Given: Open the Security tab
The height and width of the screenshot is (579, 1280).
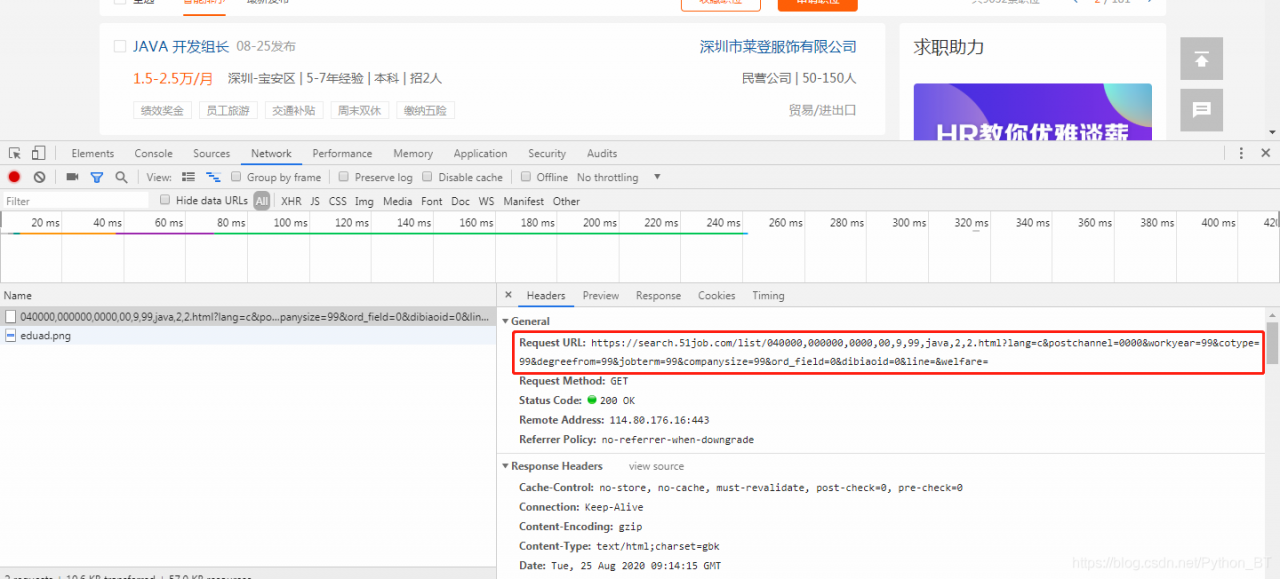Looking at the screenshot, I should [x=547, y=153].
